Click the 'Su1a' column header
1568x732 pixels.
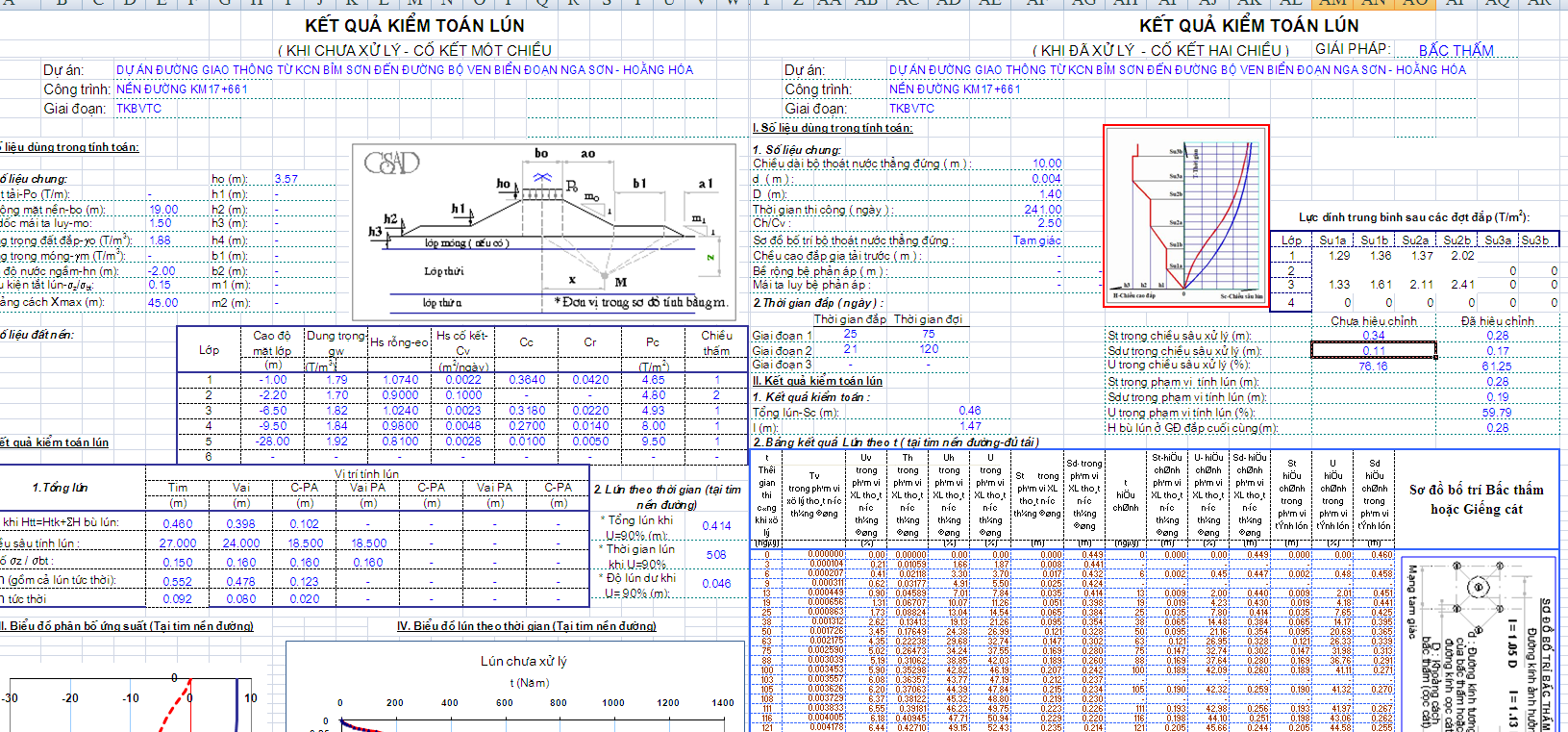tap(1332, 240)
